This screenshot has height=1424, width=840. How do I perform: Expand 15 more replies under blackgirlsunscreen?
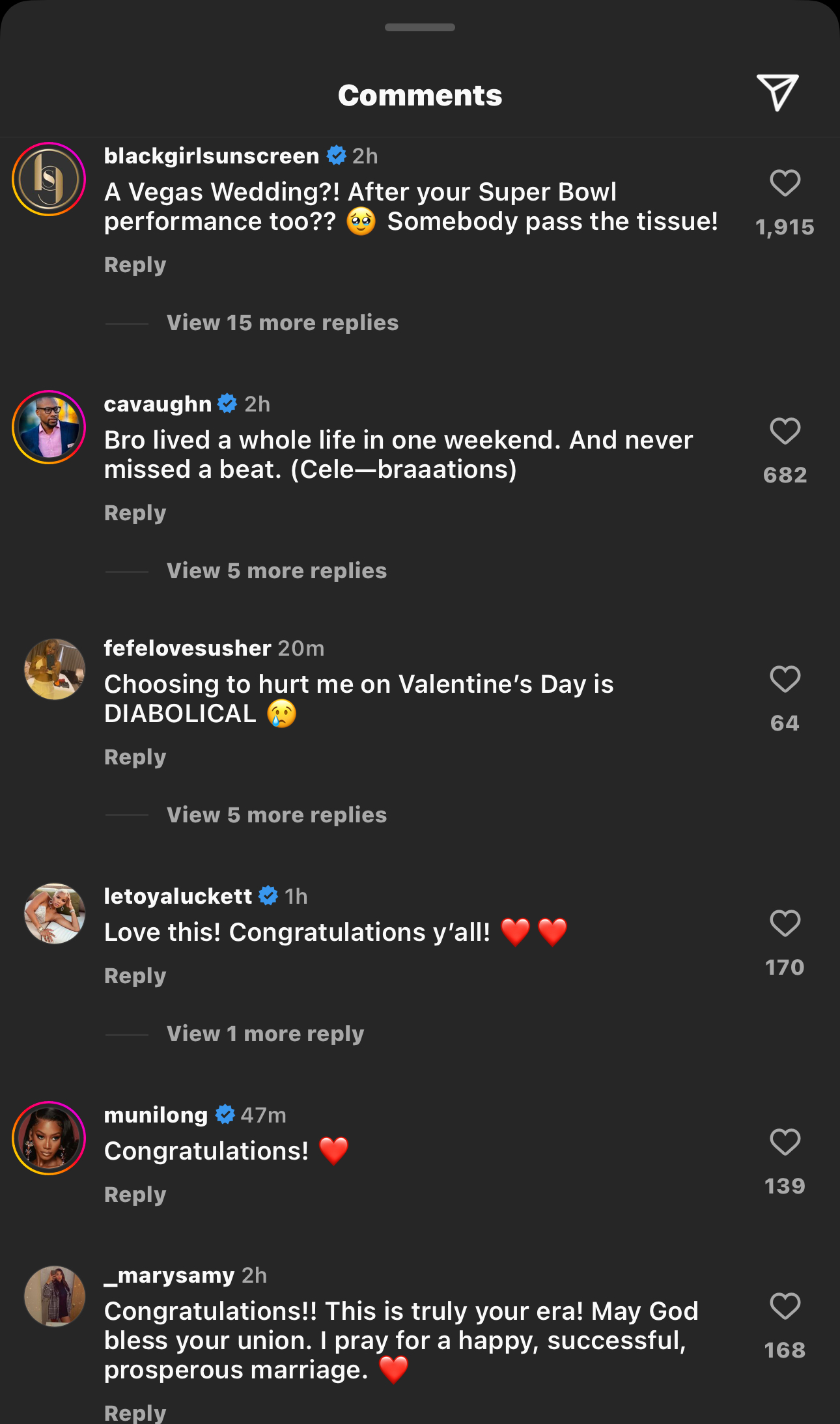pyautogui.click(x=282, y=323)
